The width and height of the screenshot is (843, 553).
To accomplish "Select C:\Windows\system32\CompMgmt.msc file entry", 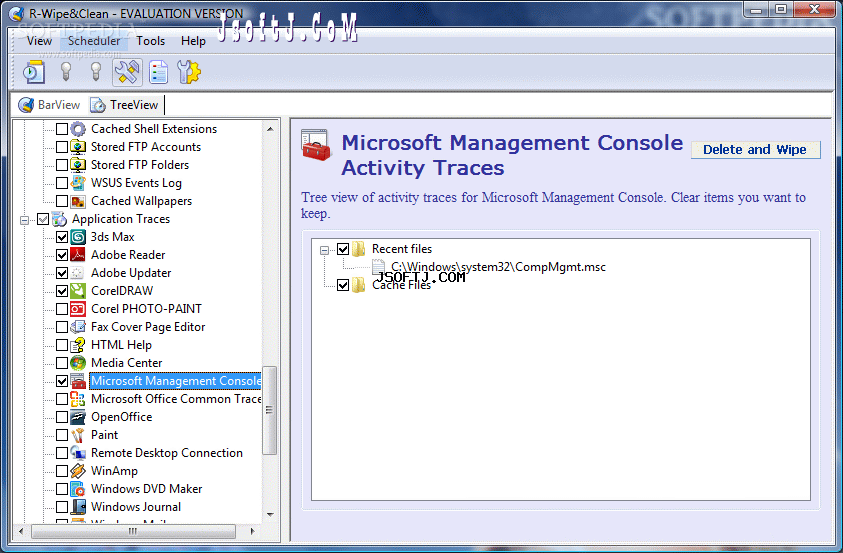I will coord(498,267).
